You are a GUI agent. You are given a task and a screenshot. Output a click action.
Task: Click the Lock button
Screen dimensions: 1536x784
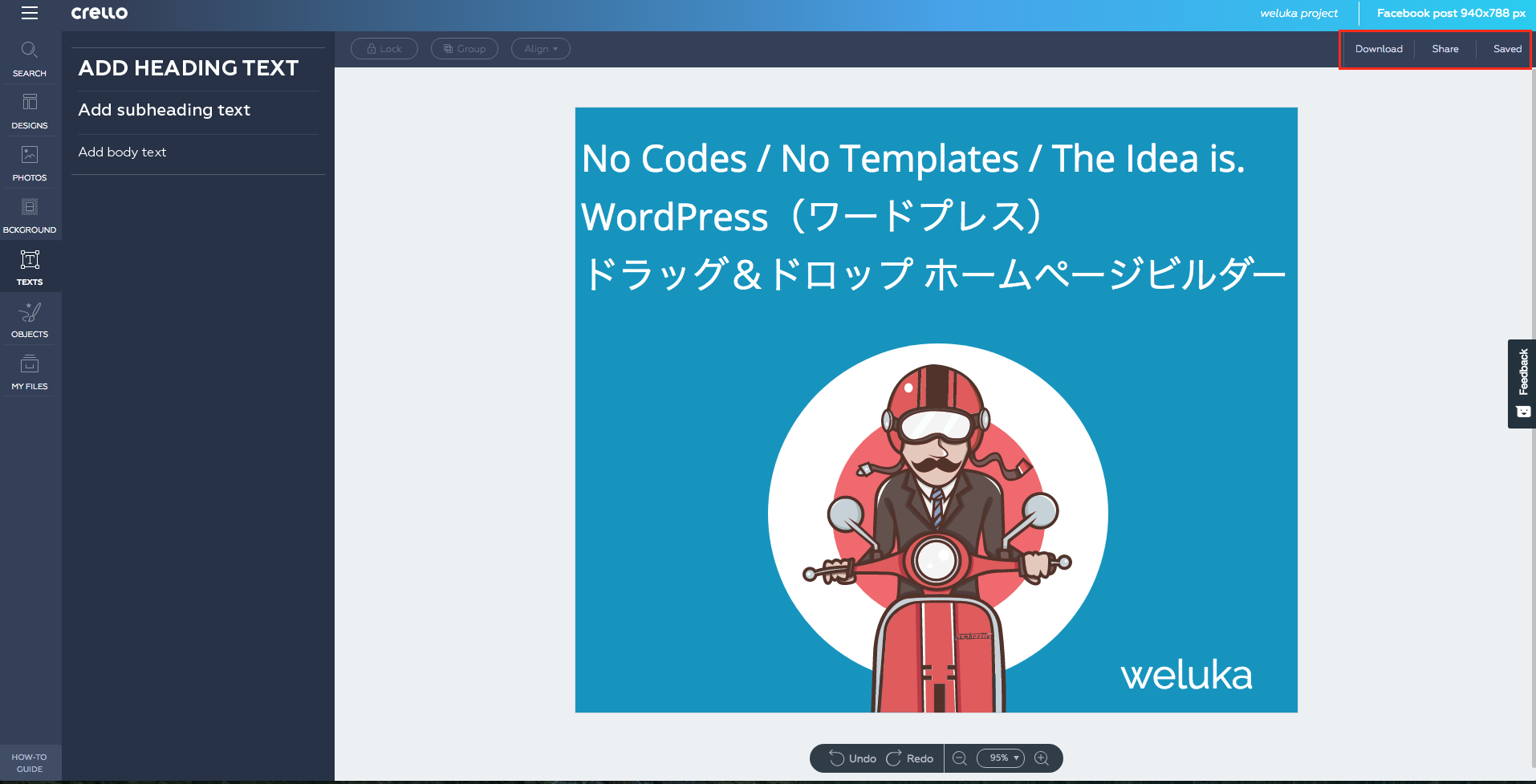[x=384, y=49]
